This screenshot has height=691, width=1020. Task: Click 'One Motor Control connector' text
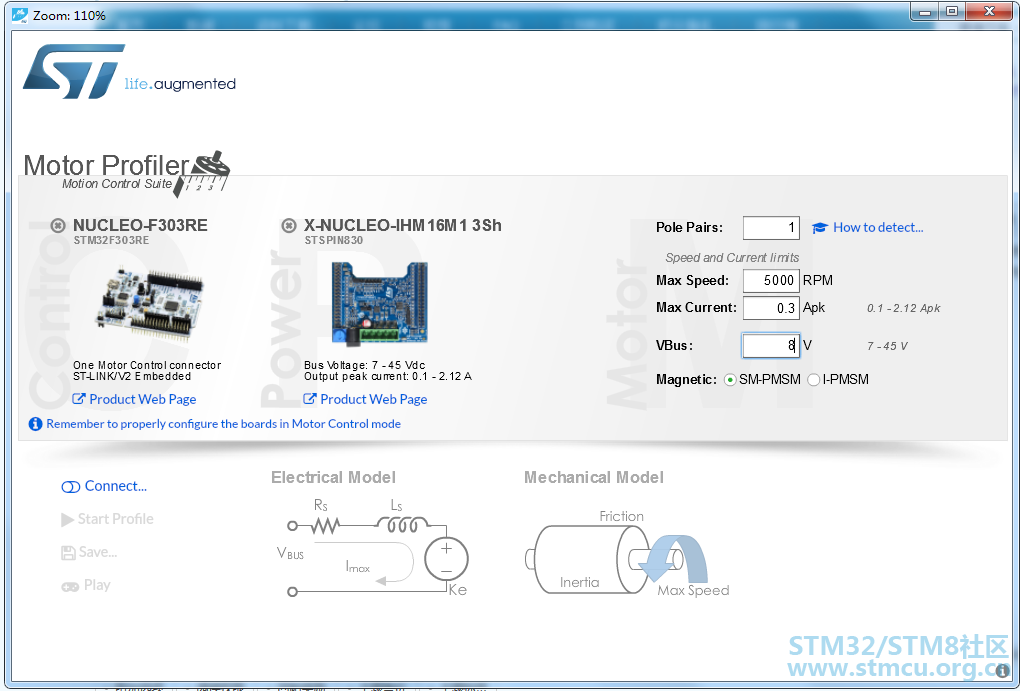coord(147,365)
